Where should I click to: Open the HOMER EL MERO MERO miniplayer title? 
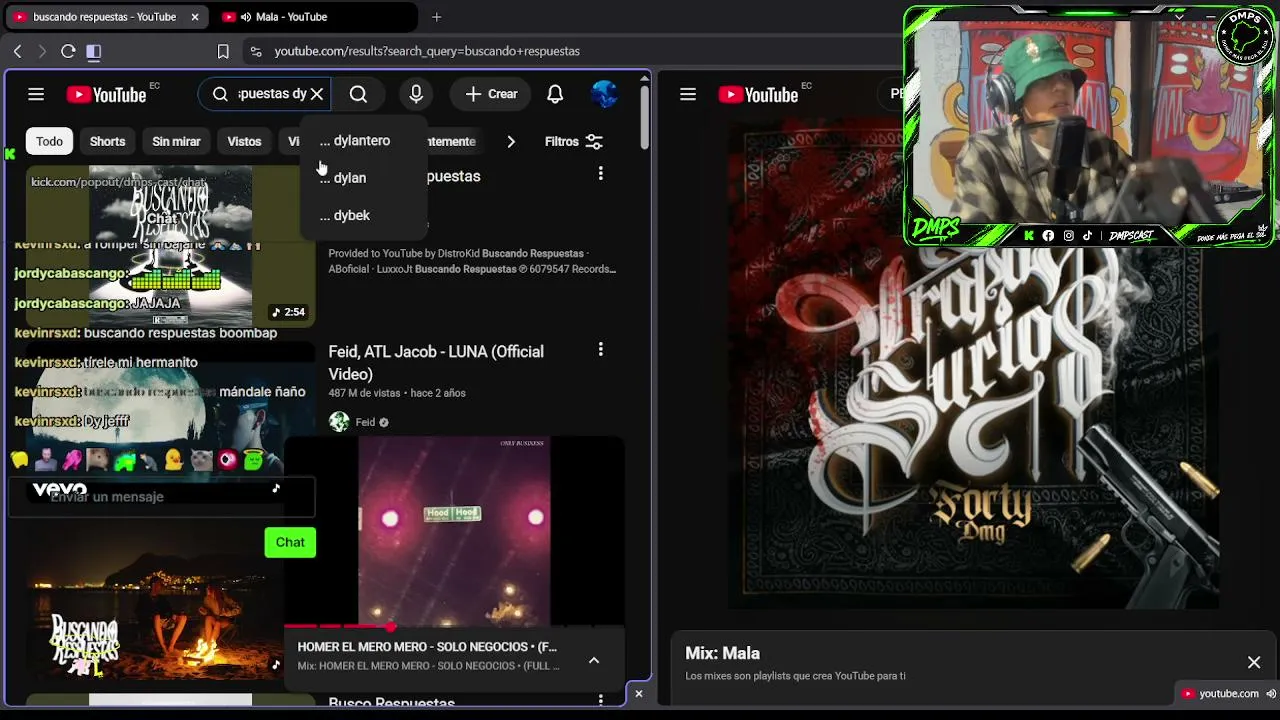point(427,647)
